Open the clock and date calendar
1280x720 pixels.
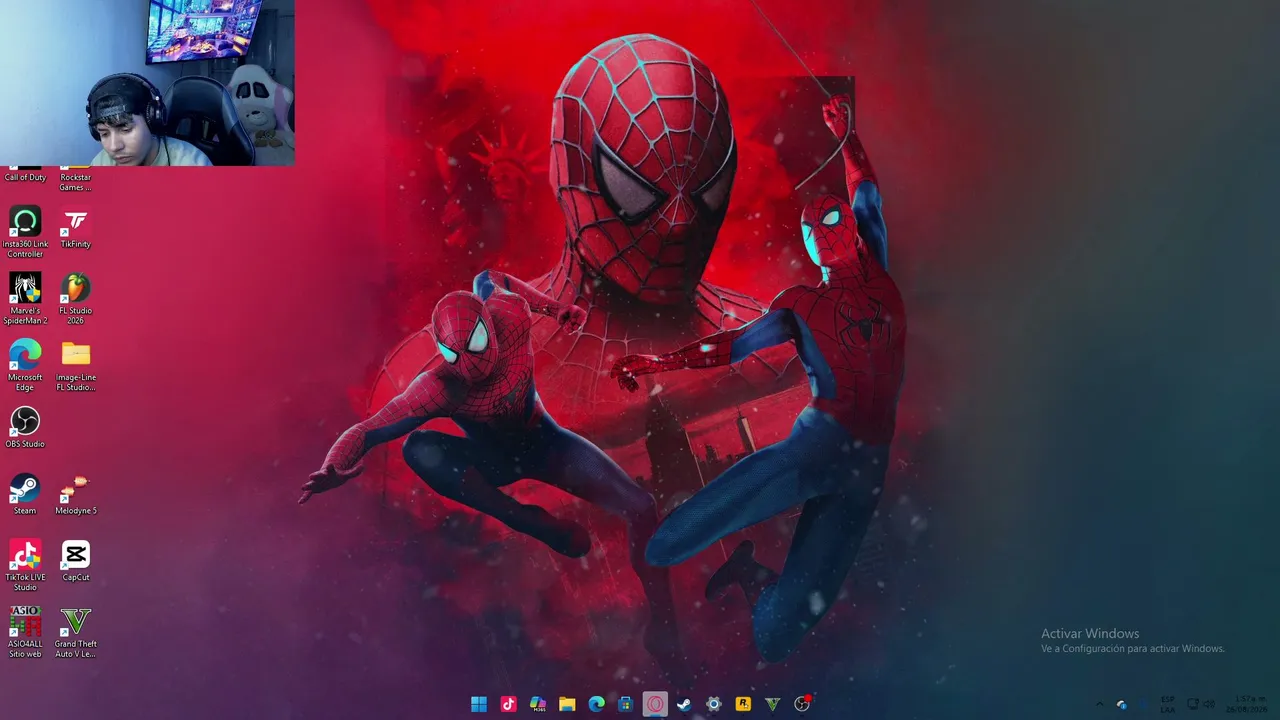(x=1245, y=704)
